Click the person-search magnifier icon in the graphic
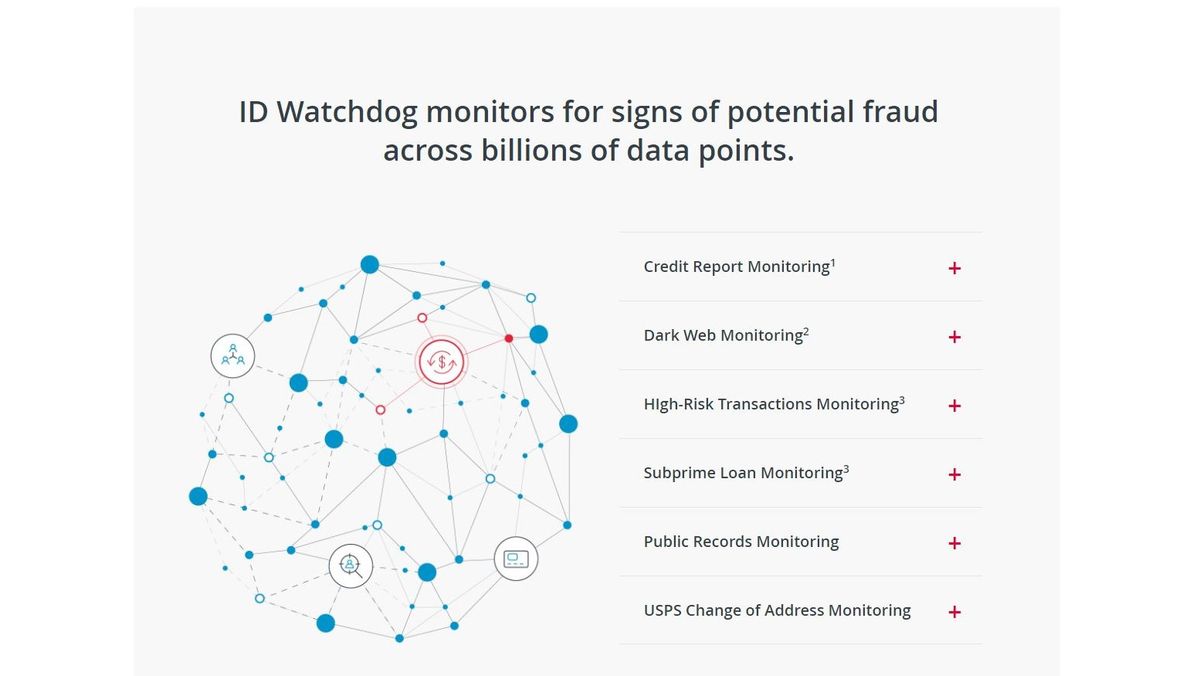Screen dimensions: 1200x676 pos(350,565)
